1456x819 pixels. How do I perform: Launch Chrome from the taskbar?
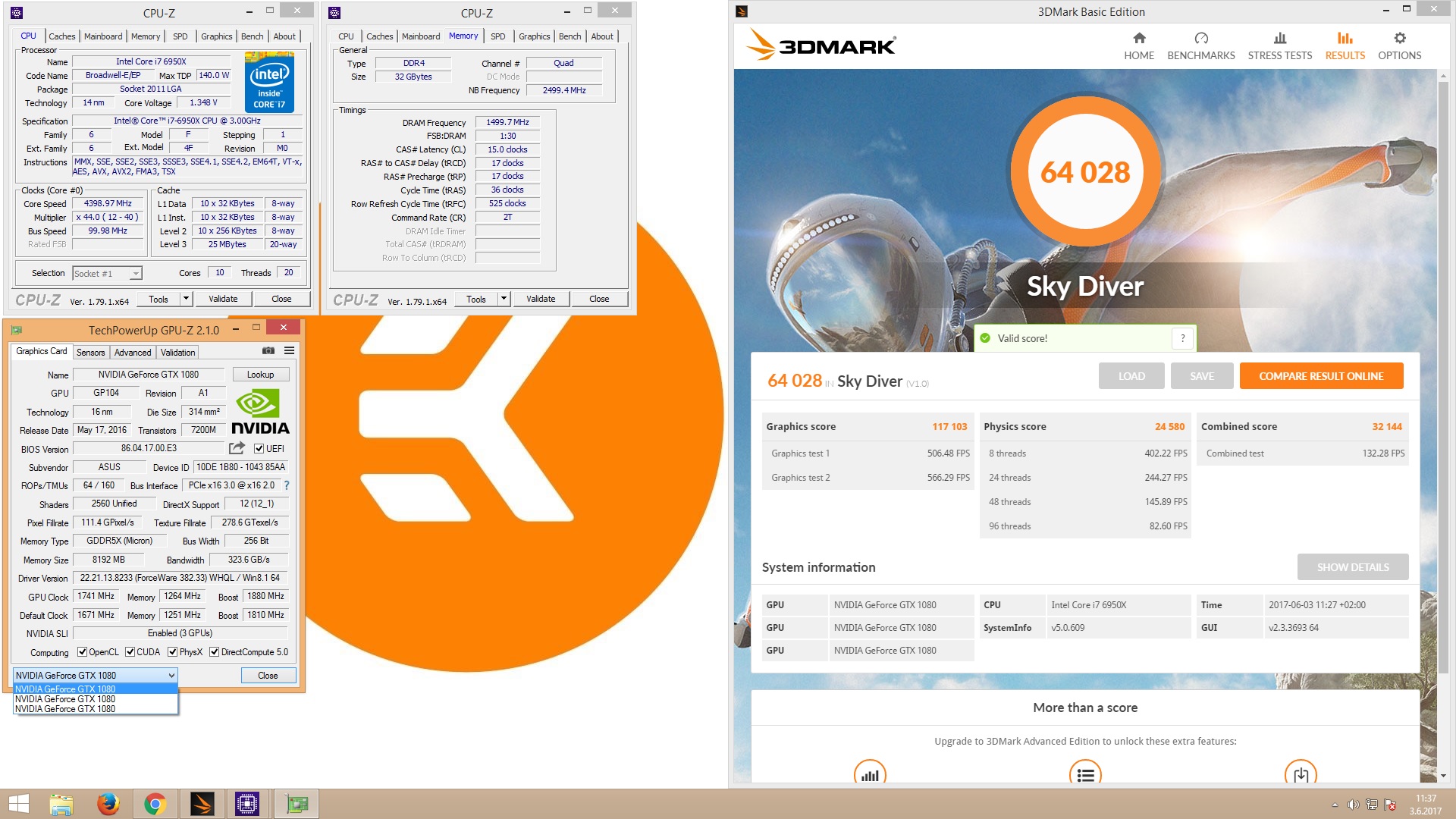[x=155, y=804]
